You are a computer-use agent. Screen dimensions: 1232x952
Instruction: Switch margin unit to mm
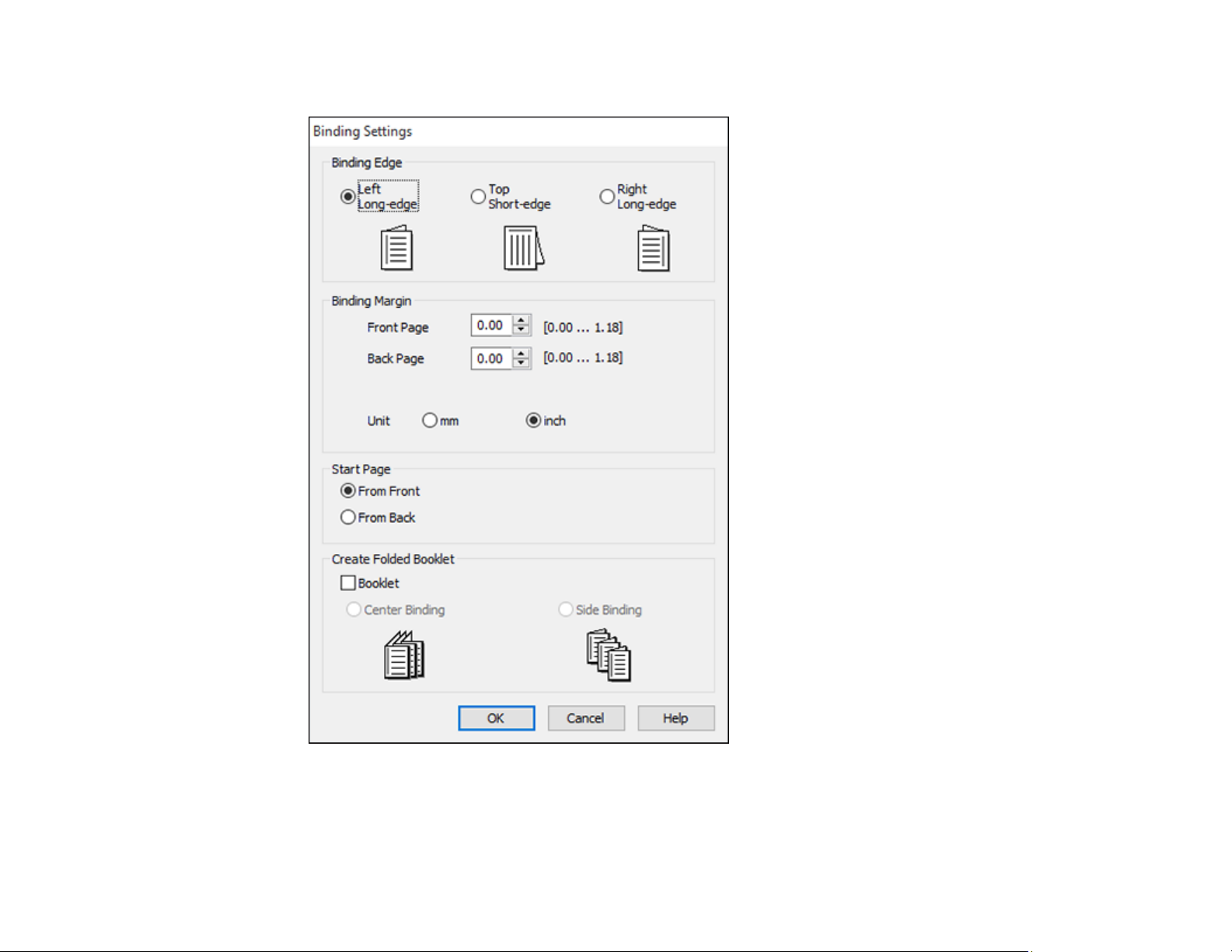click(430, 420)
